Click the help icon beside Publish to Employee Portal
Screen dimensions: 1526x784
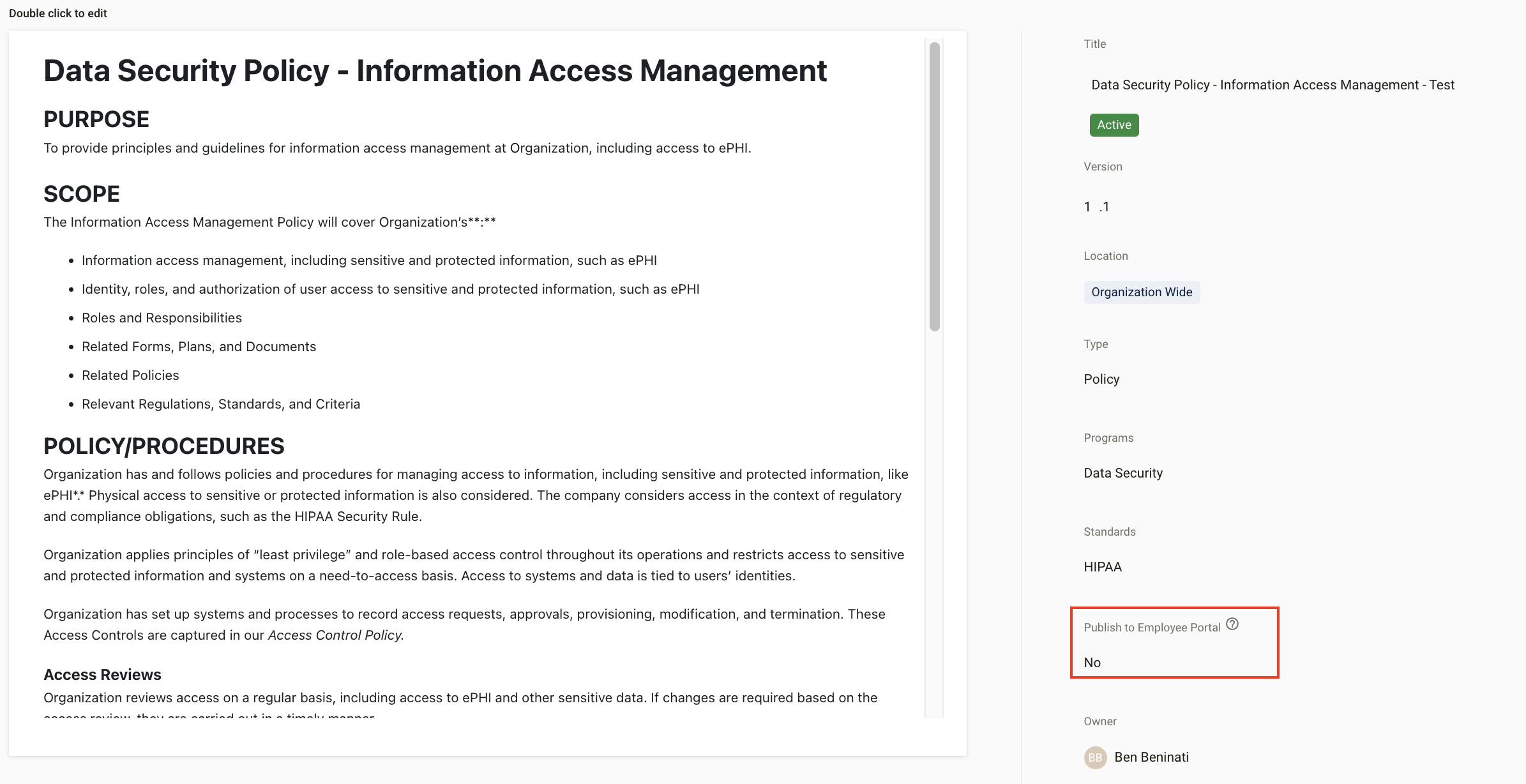click(x=1232, y=624)
